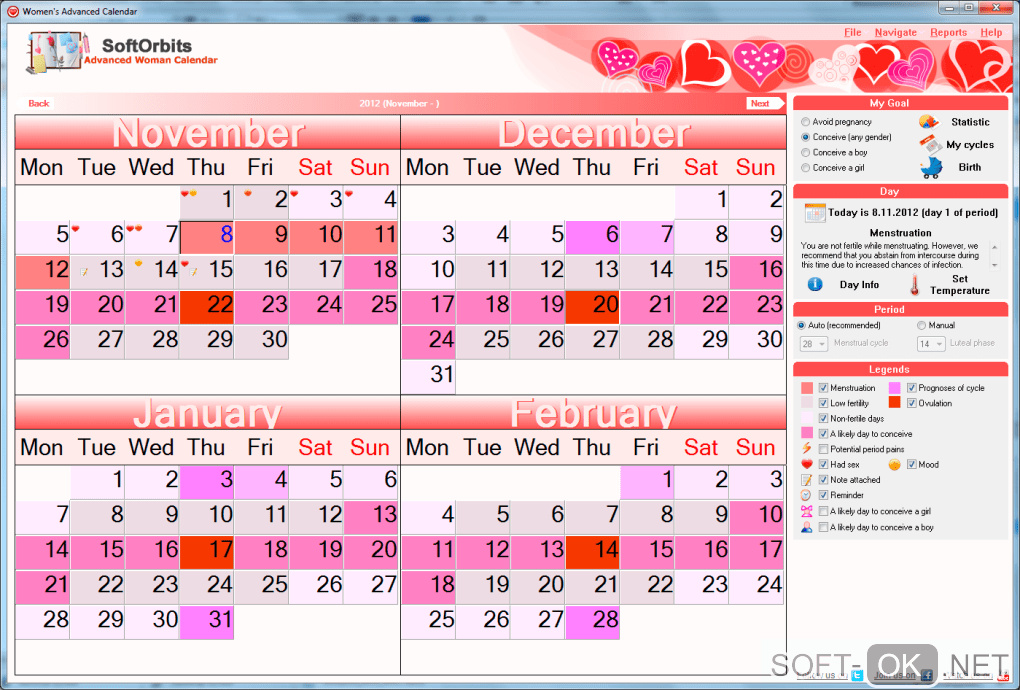Open the Navigate menu
This screenshot has width=1020, height=690.
(895, 33)
